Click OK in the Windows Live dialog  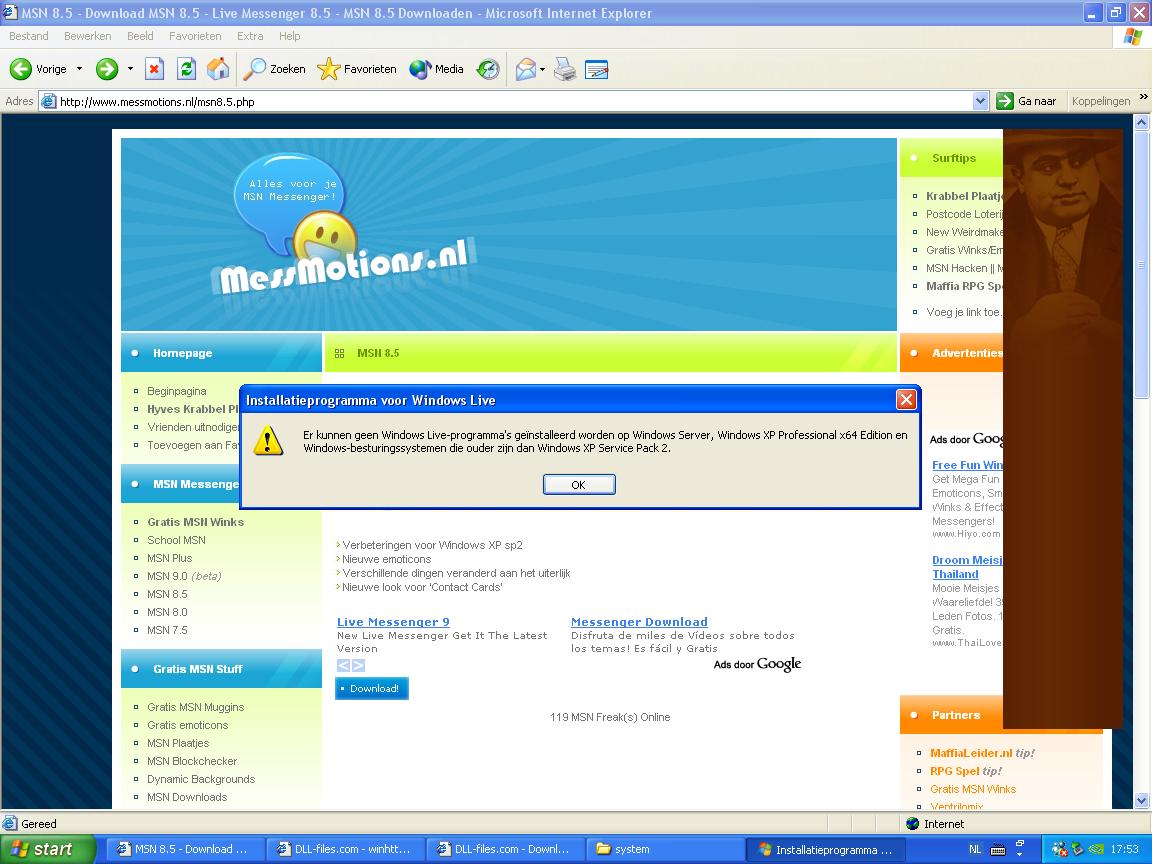(579, 485)
